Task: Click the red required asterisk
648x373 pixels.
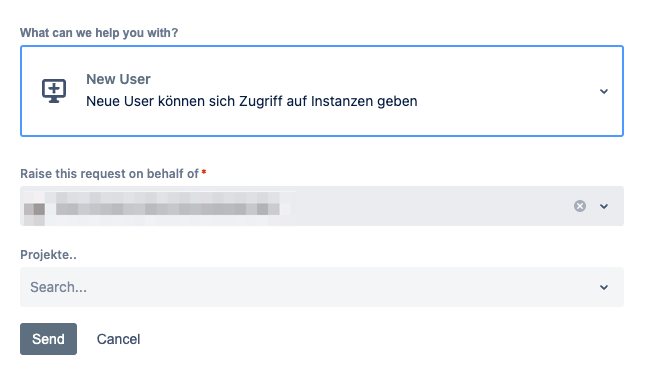Action: [x=204, y=172]
